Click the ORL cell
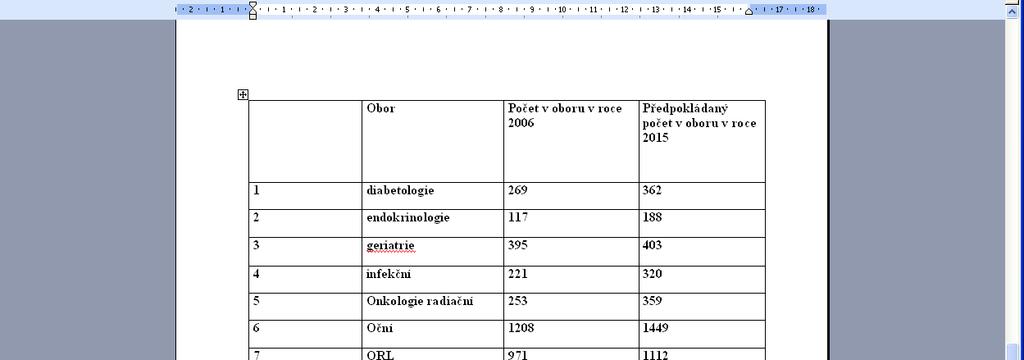 pos(432,354)
